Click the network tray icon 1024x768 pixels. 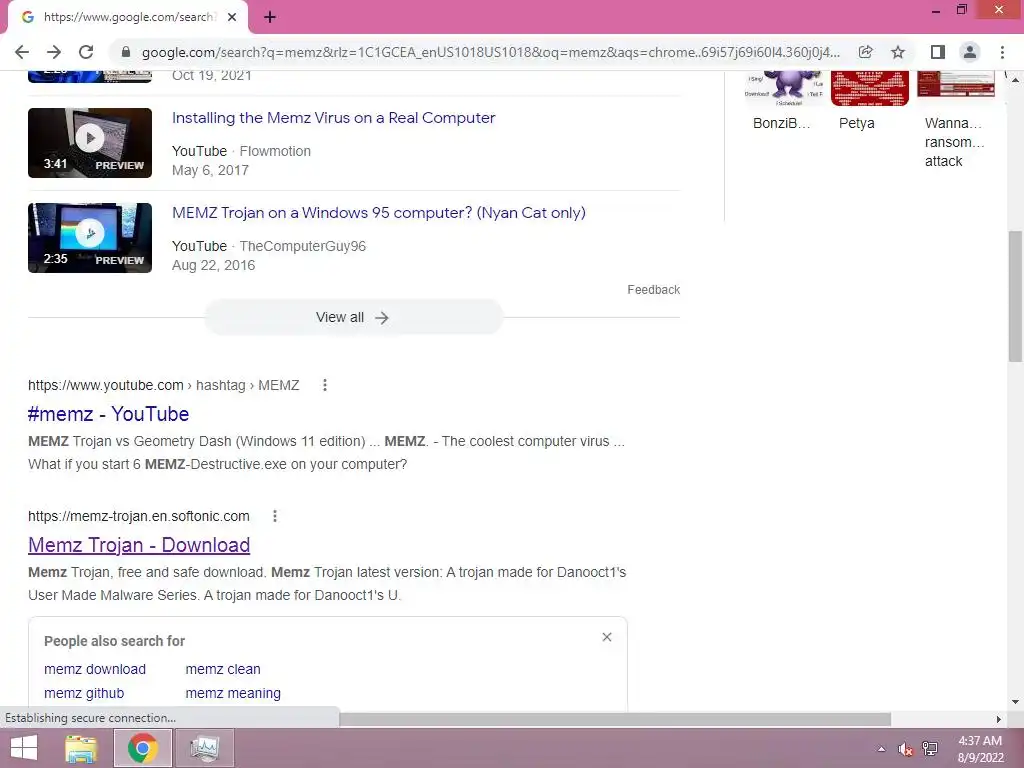tap(930, 749)
